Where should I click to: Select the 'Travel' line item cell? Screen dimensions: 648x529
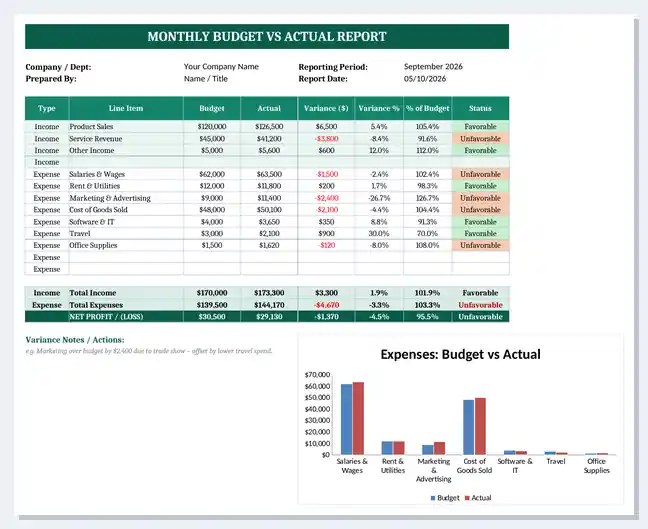[126, 234]
